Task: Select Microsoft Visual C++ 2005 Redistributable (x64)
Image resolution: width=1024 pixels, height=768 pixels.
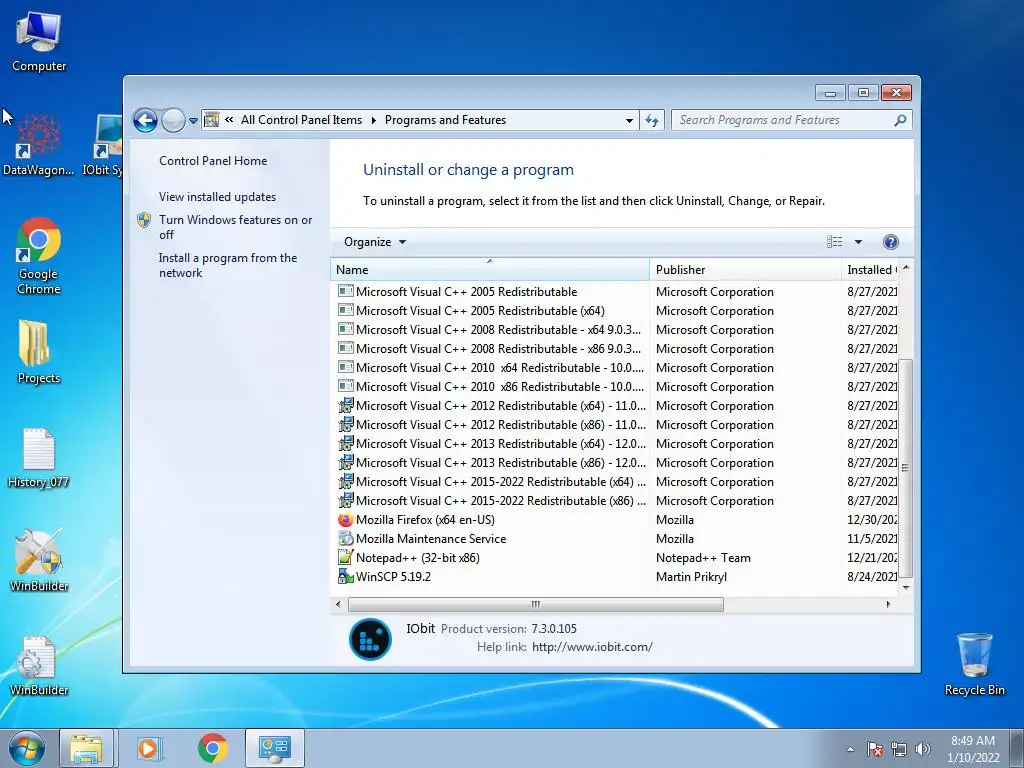Action: coord(480,311)
